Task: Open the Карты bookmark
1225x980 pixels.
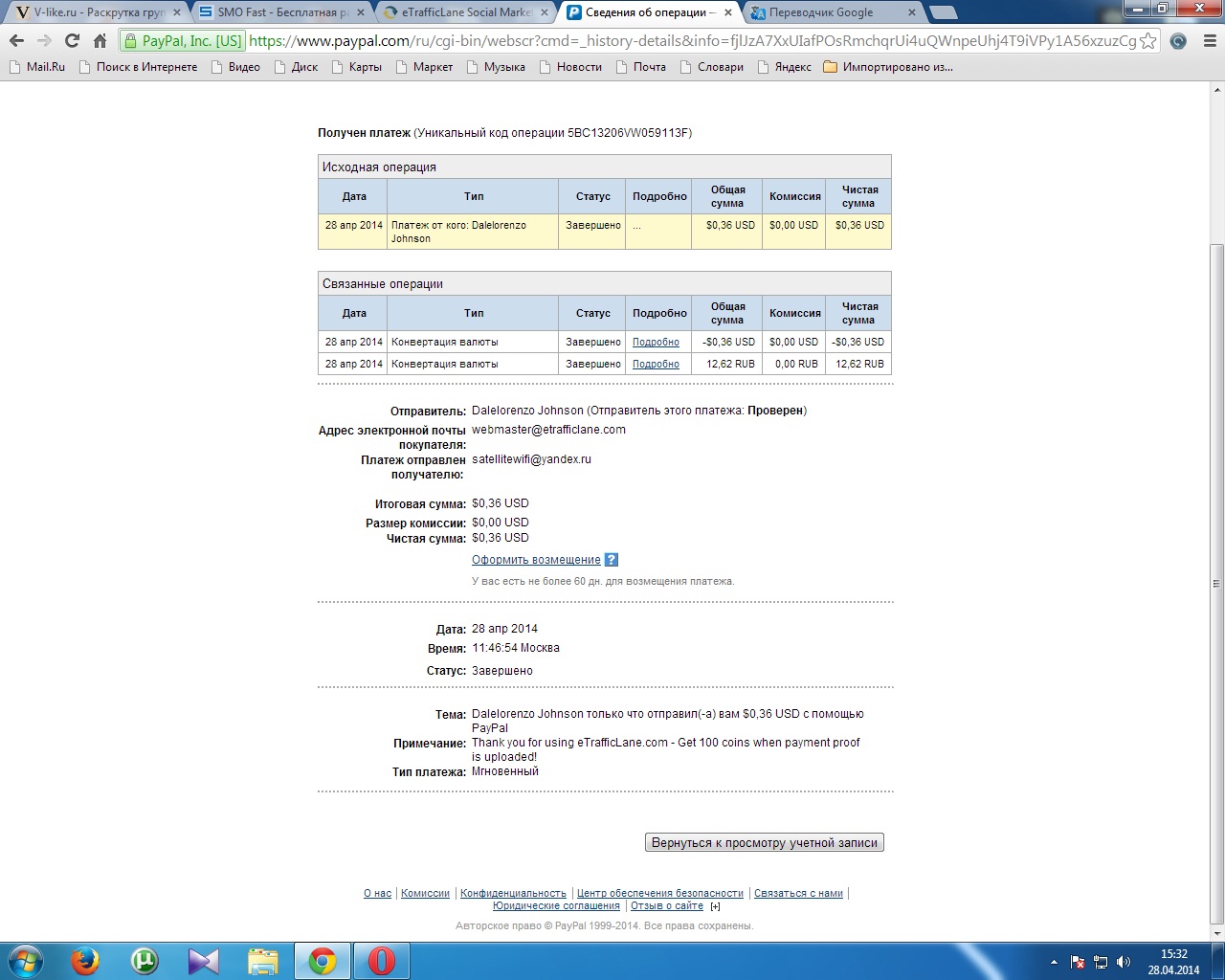Action: (x=356, y=67)
